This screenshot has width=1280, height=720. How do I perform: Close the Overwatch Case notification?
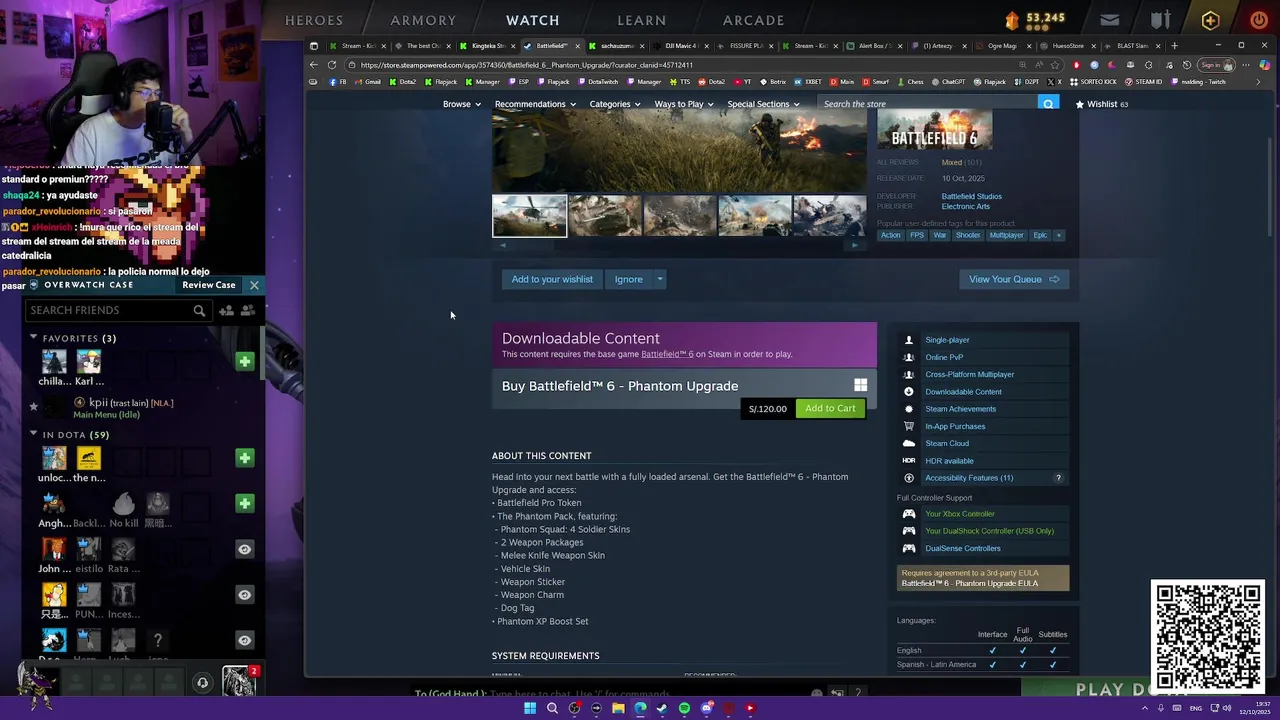(254, 285)
